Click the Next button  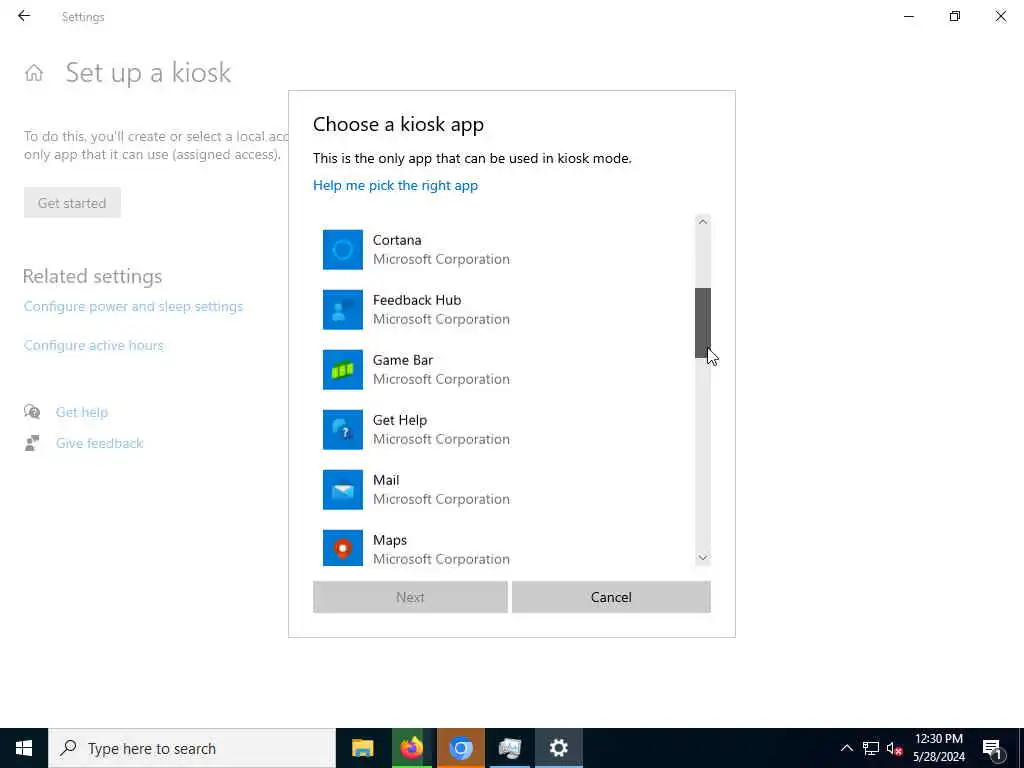point(410,597)
